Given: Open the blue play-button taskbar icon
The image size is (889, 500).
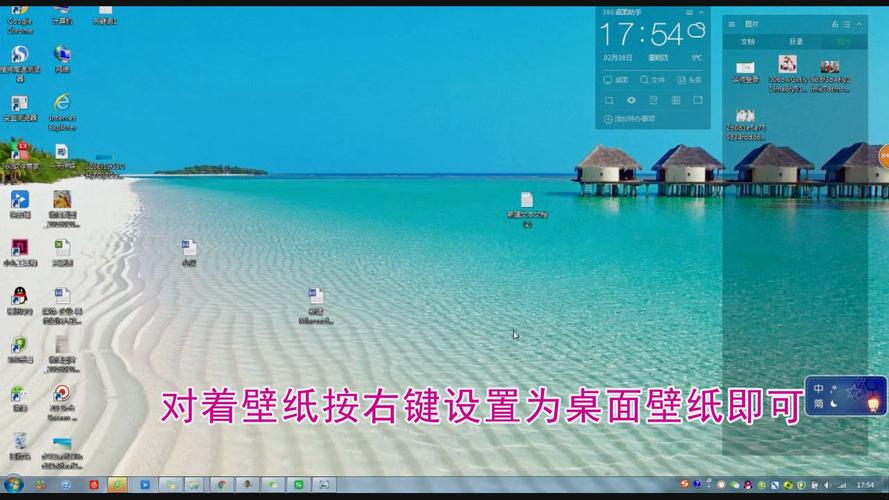Looking at the screenshot, I should 145,485.
